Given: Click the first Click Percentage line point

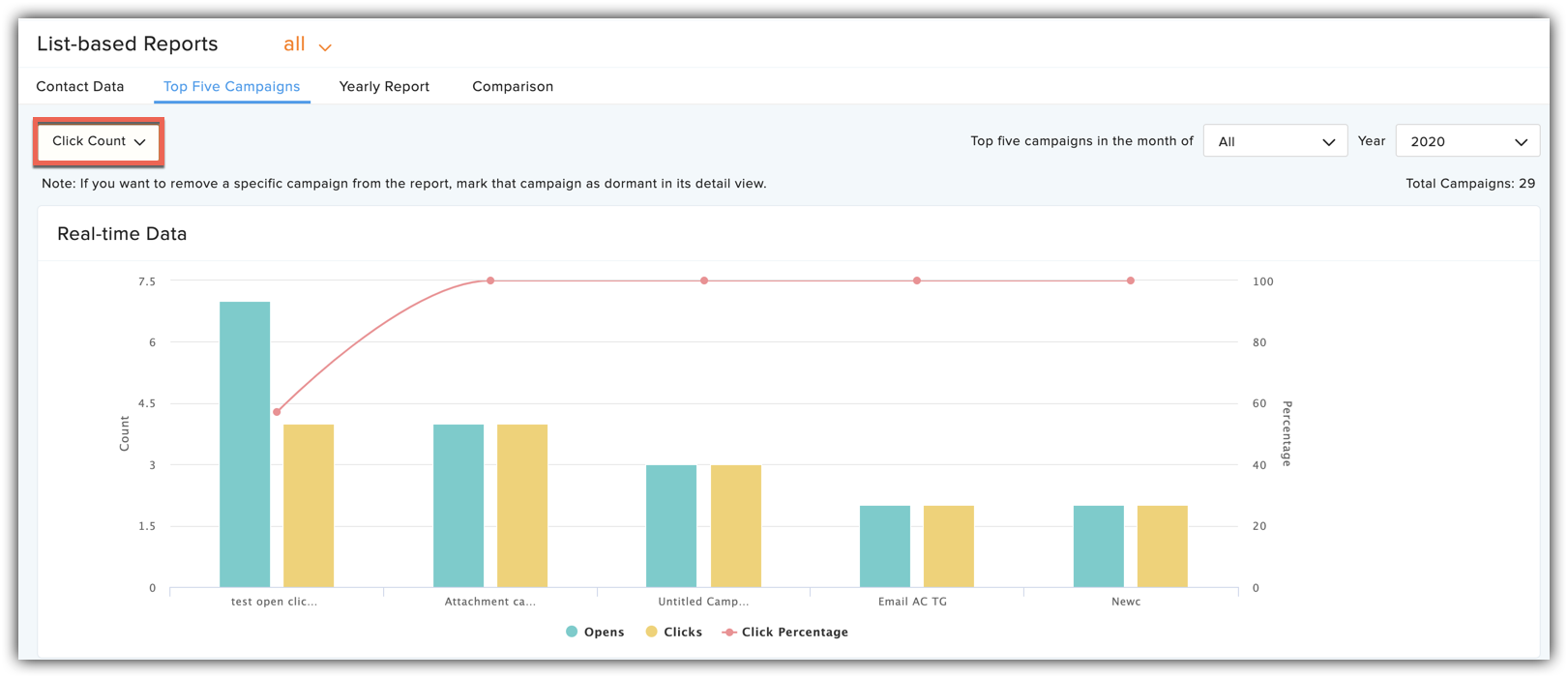Looking at the screenshot, I should point(277,412).
